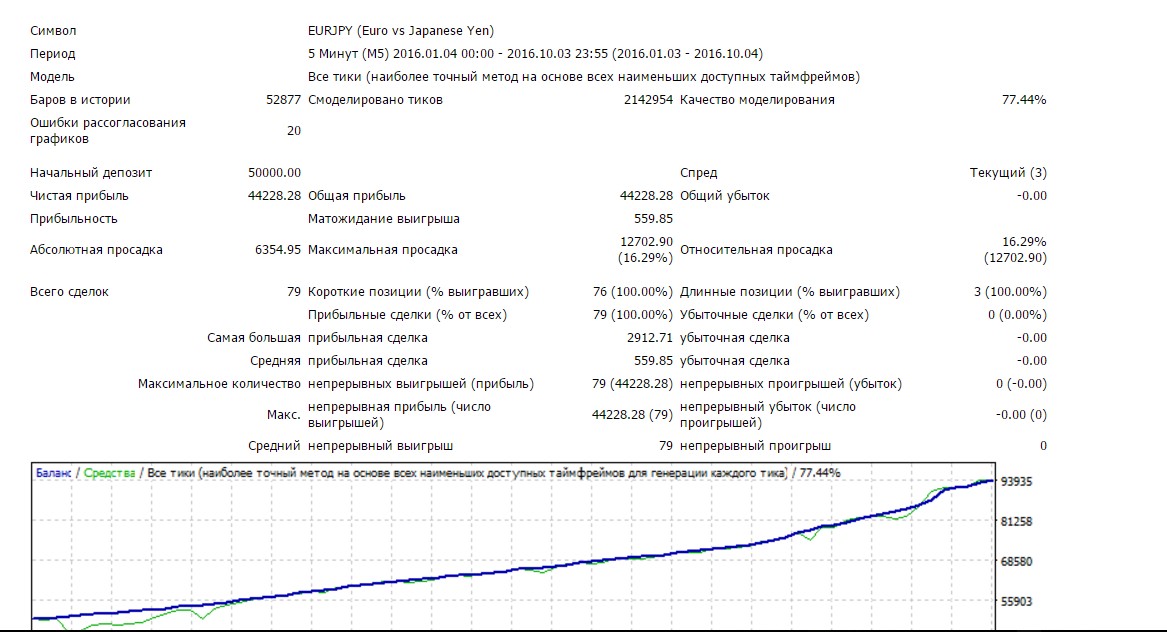Click the 'Все тики' model description in the header
The width and height of the screenshot is (1167, 632).
584,77
